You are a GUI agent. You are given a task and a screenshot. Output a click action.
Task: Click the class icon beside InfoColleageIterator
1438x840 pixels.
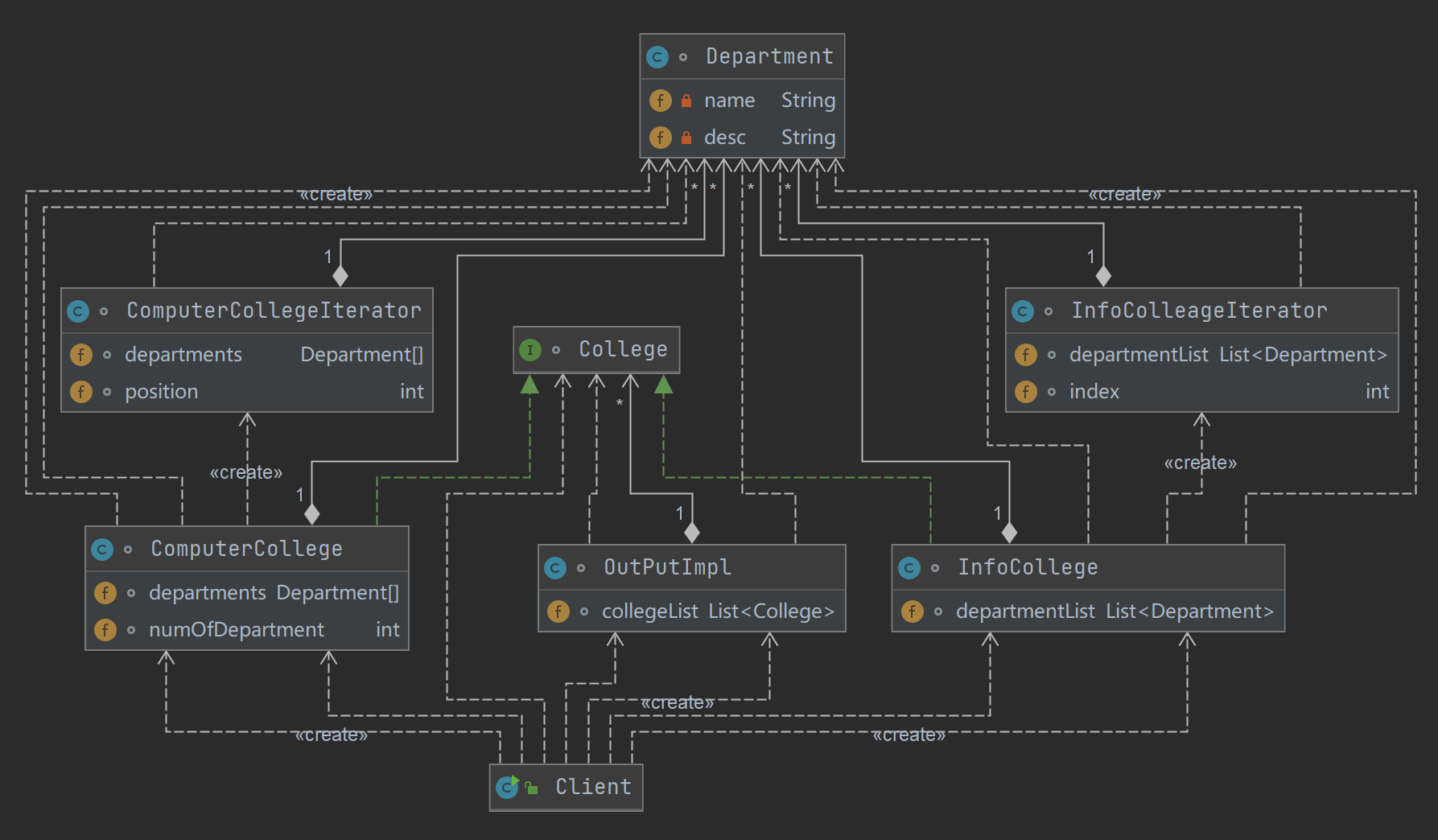[x=1023, y=311]
